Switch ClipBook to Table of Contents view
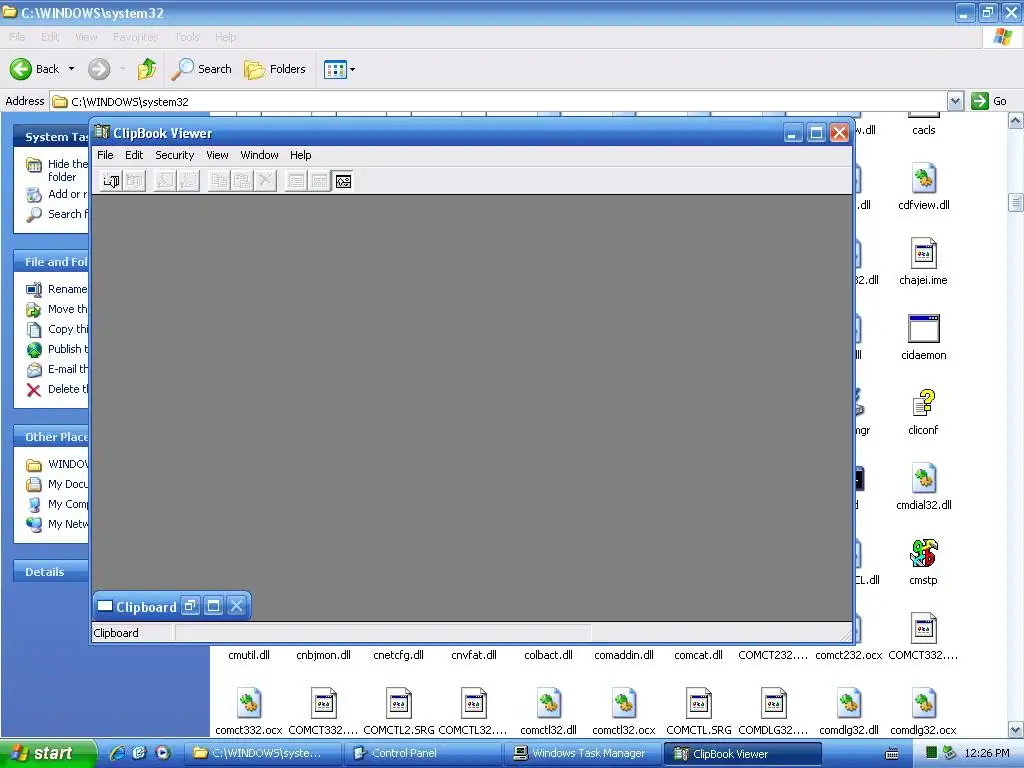This screenshot has height=768, width=1024. pos(296,181)
